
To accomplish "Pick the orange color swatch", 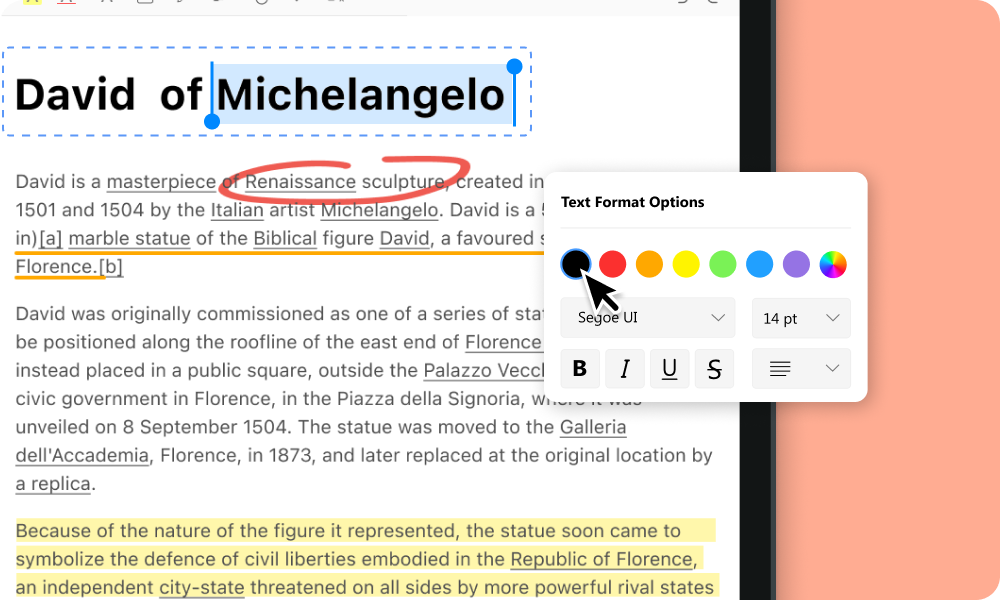I will pyautogui.click(x=649, y=264).
